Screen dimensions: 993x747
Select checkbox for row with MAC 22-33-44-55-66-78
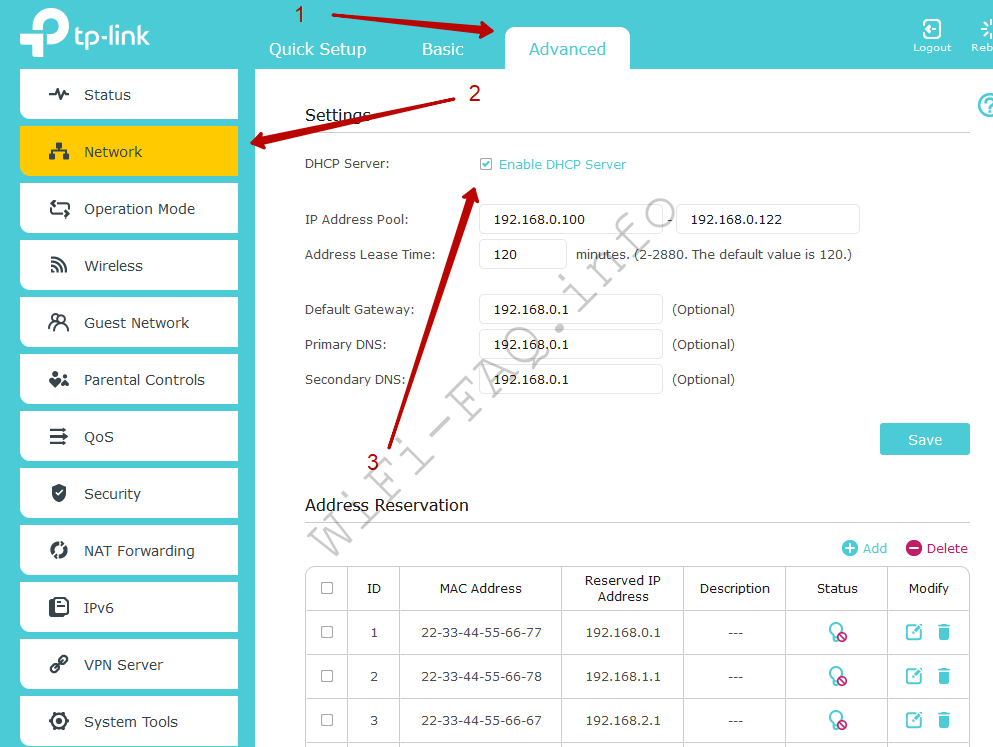point(327,676)
